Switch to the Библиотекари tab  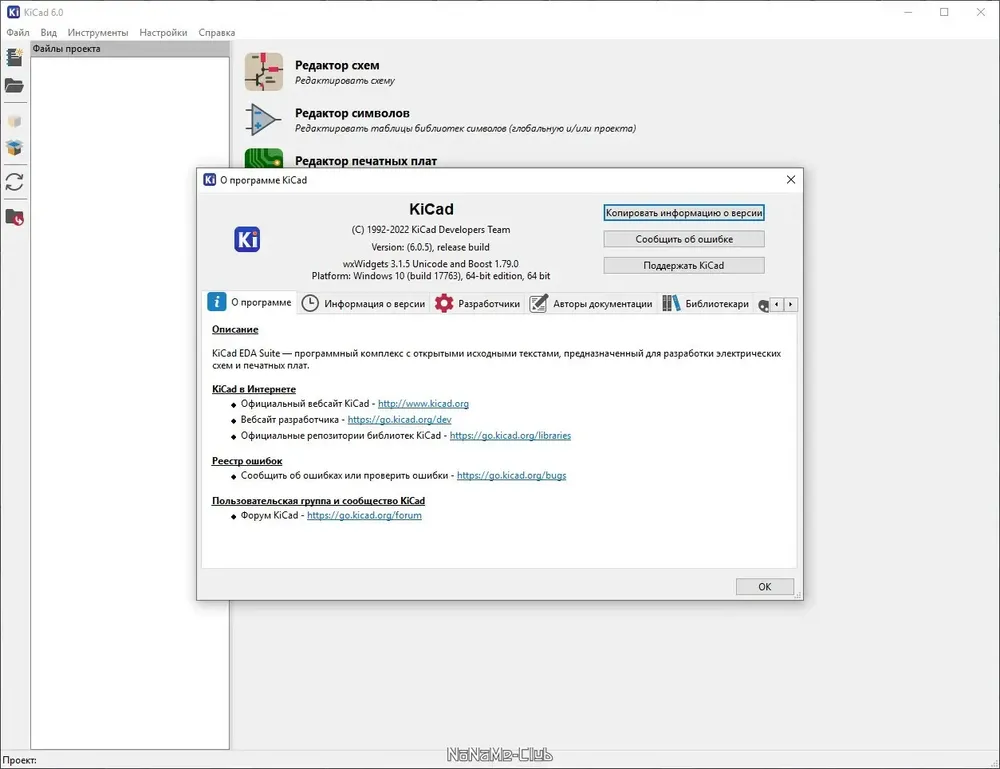[x=705, y=304]
